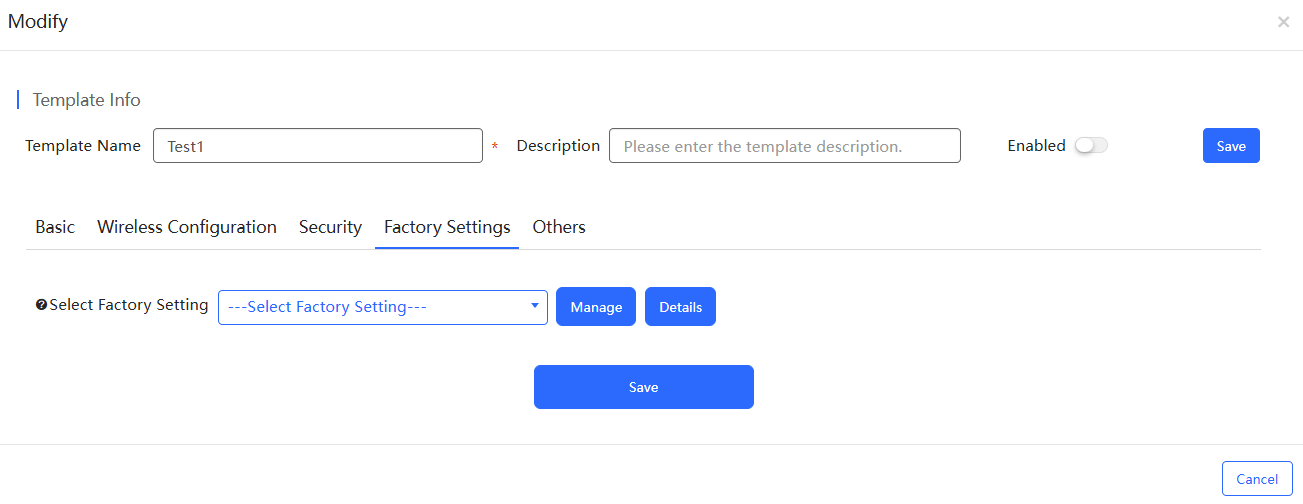Click the Manage button

[x=596, y=307]
